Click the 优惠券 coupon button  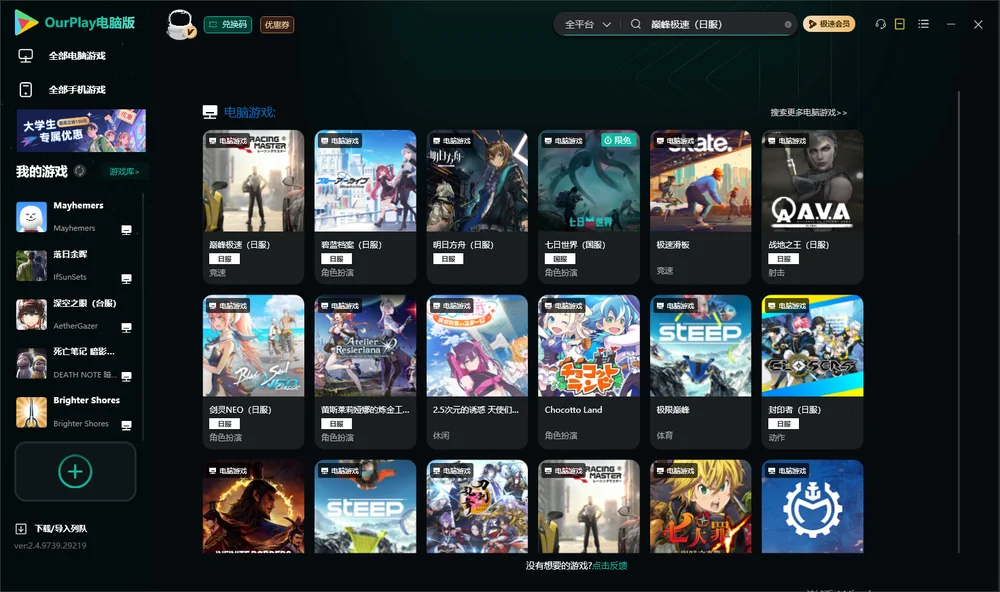pyautogui.click(x=277, y=25)
